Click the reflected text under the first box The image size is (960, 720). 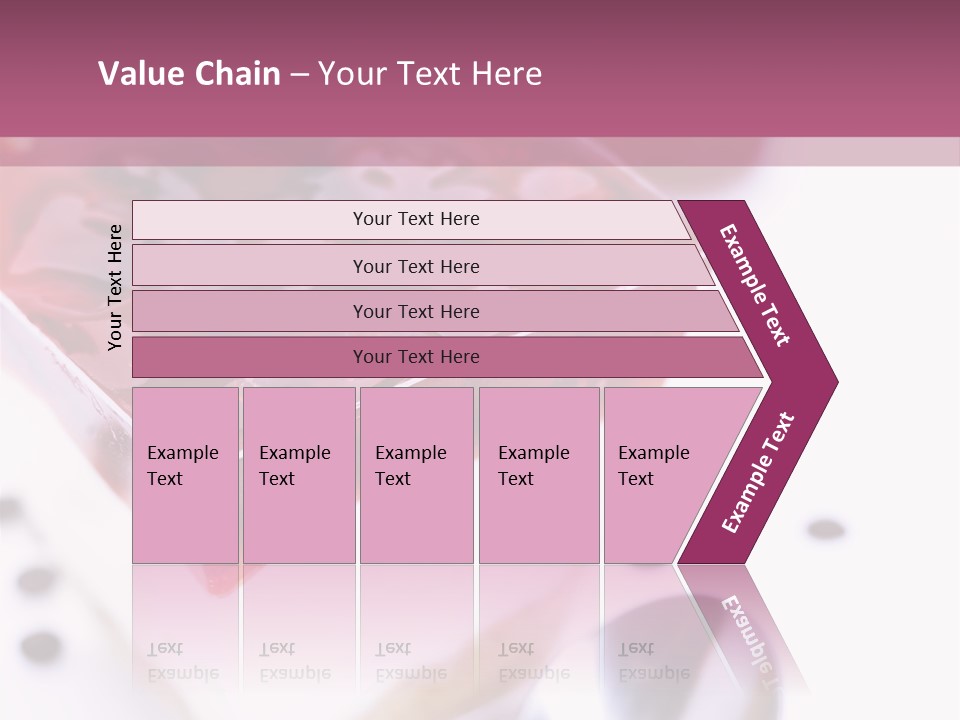[x=183, y=661]
